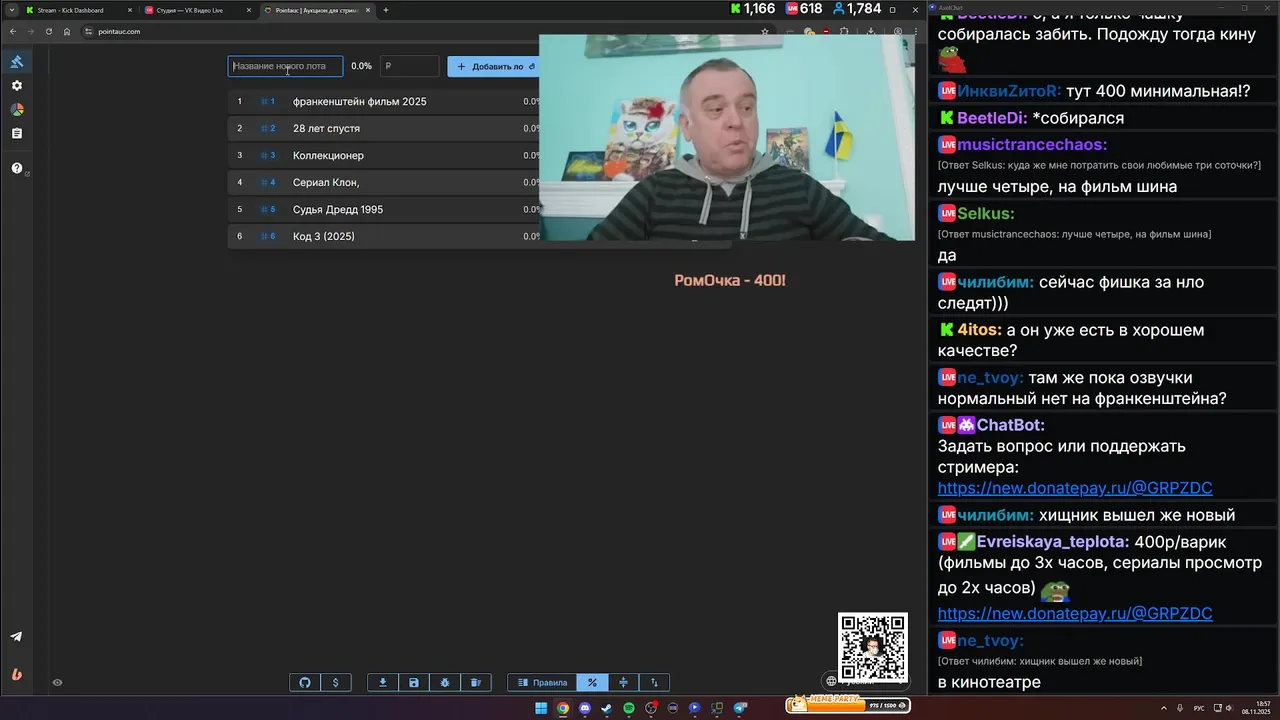Open the tab search dropdown arrow

(11, 10)
